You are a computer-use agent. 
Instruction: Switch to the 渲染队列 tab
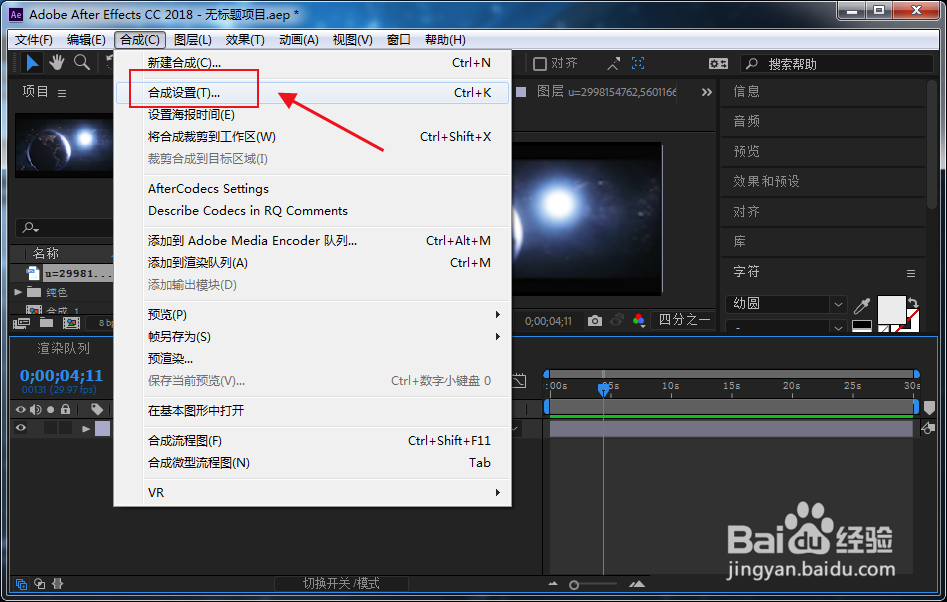[x=63, y=348]
